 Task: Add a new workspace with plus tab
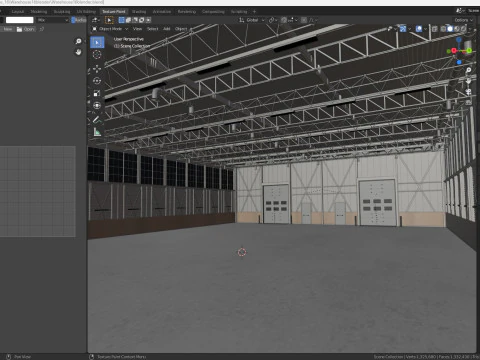[x=254, y=12]
